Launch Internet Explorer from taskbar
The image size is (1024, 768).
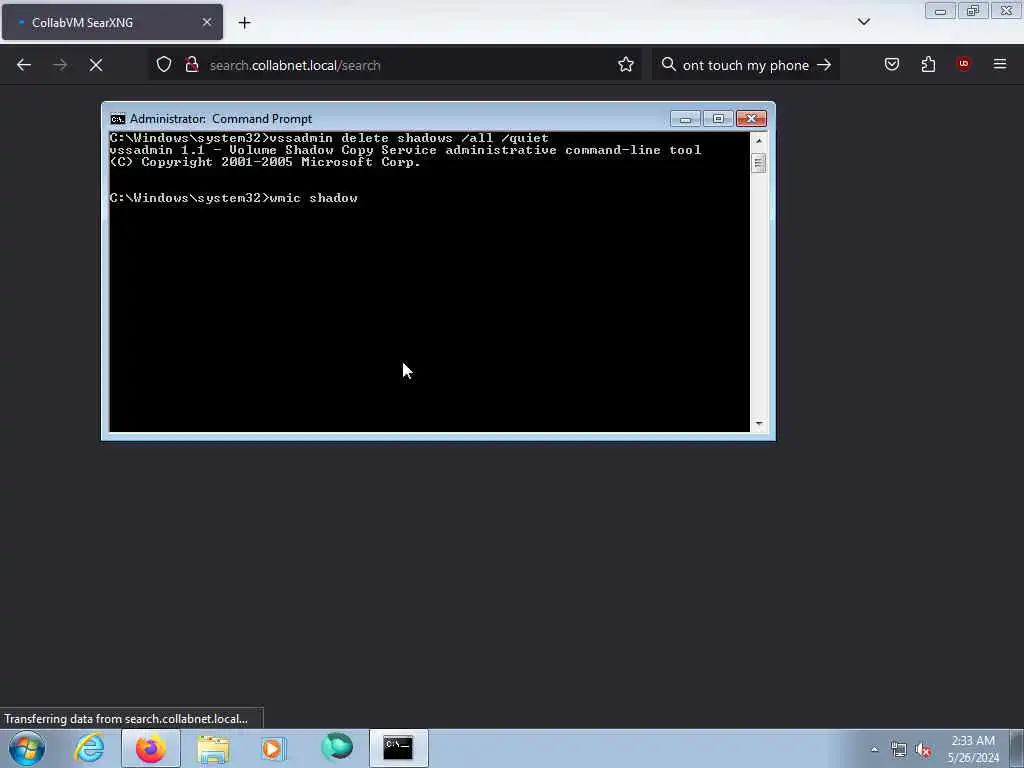(89, 748)
